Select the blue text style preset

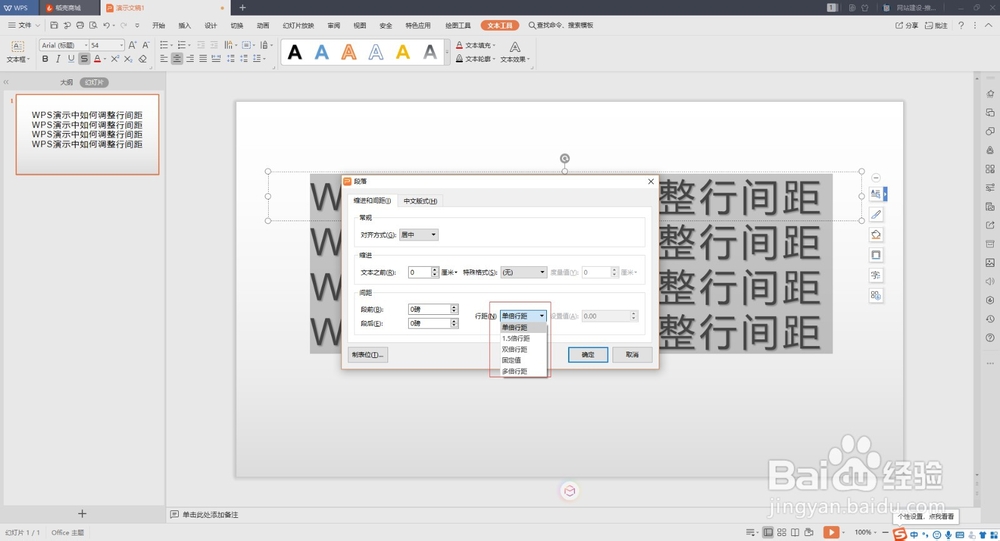322,52
